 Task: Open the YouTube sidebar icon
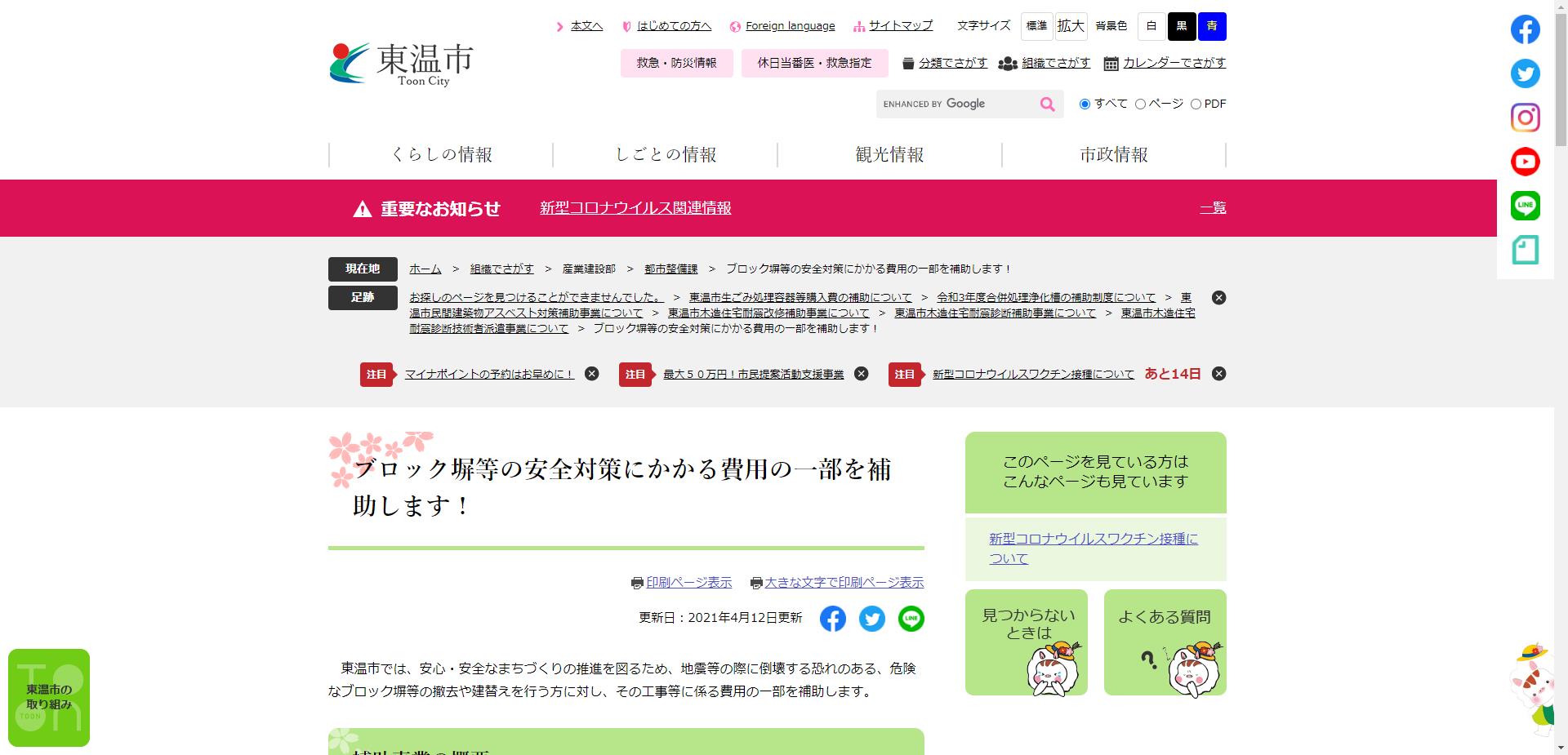pyautogui.click(x=1524, y=161)
